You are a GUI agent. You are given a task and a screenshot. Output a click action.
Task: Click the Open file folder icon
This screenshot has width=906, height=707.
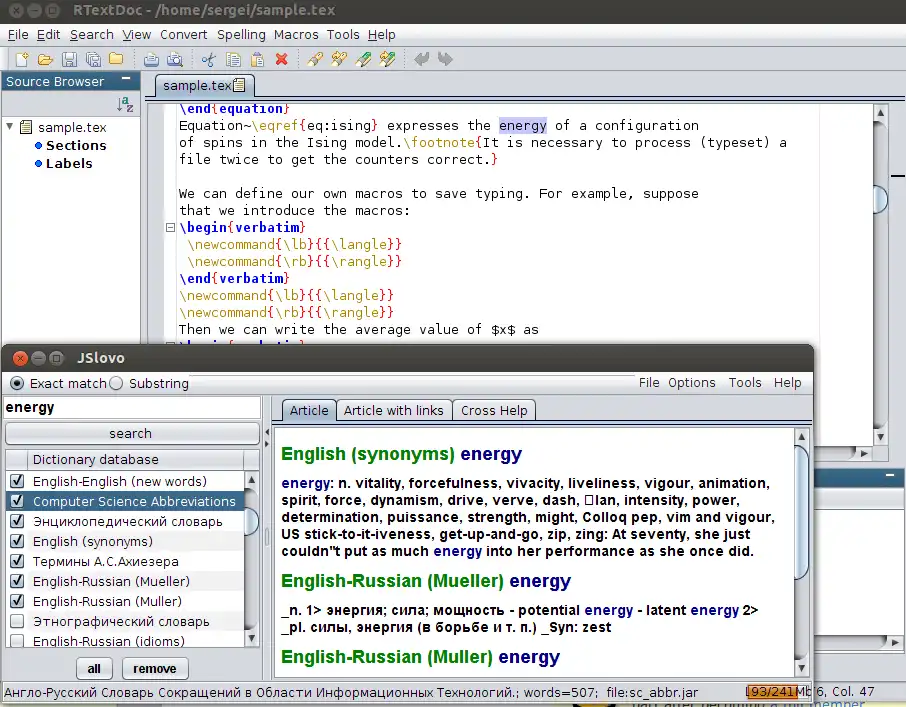click(x=45, y=59)
